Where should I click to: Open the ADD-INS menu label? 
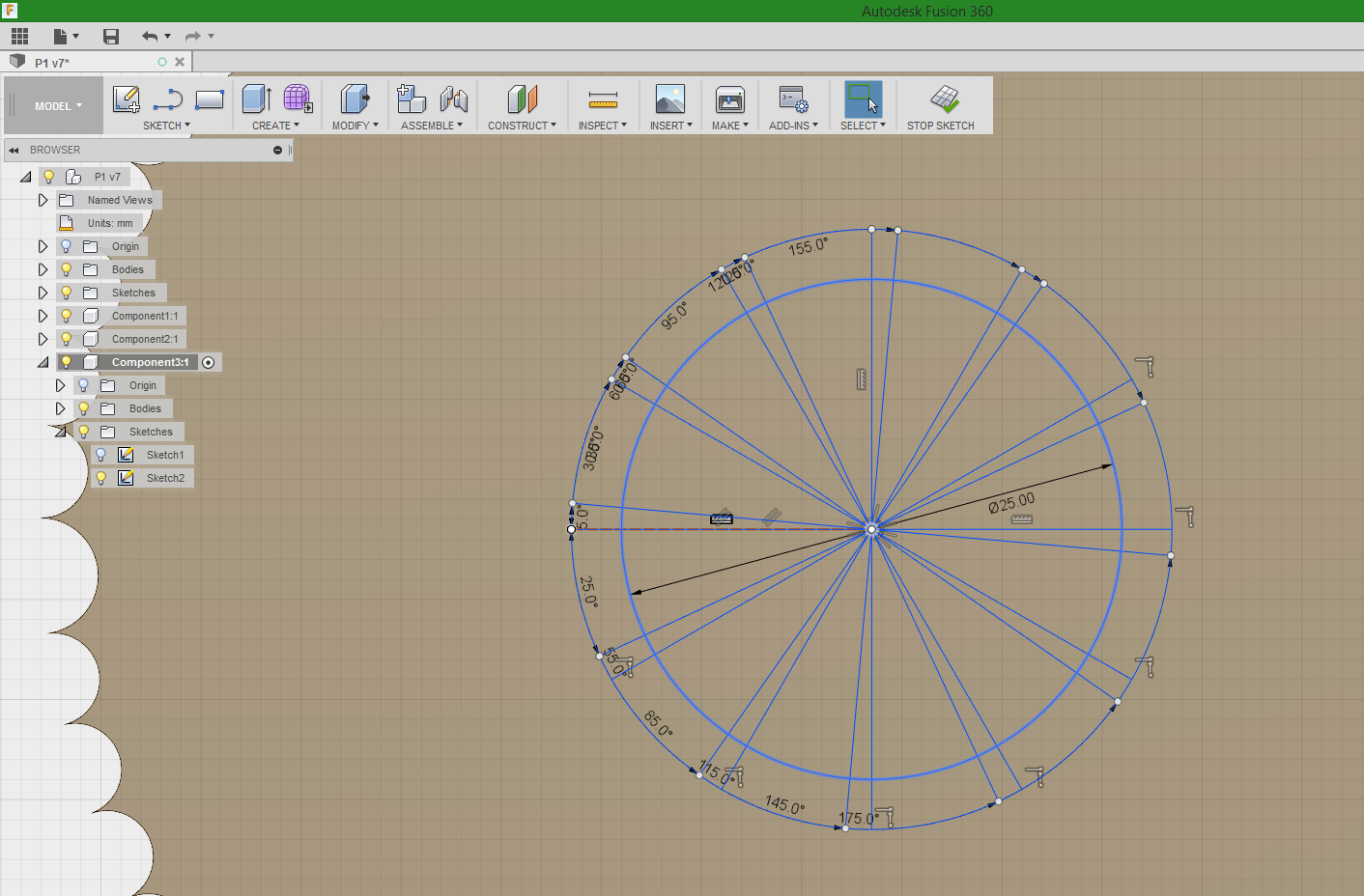[793, 126]
